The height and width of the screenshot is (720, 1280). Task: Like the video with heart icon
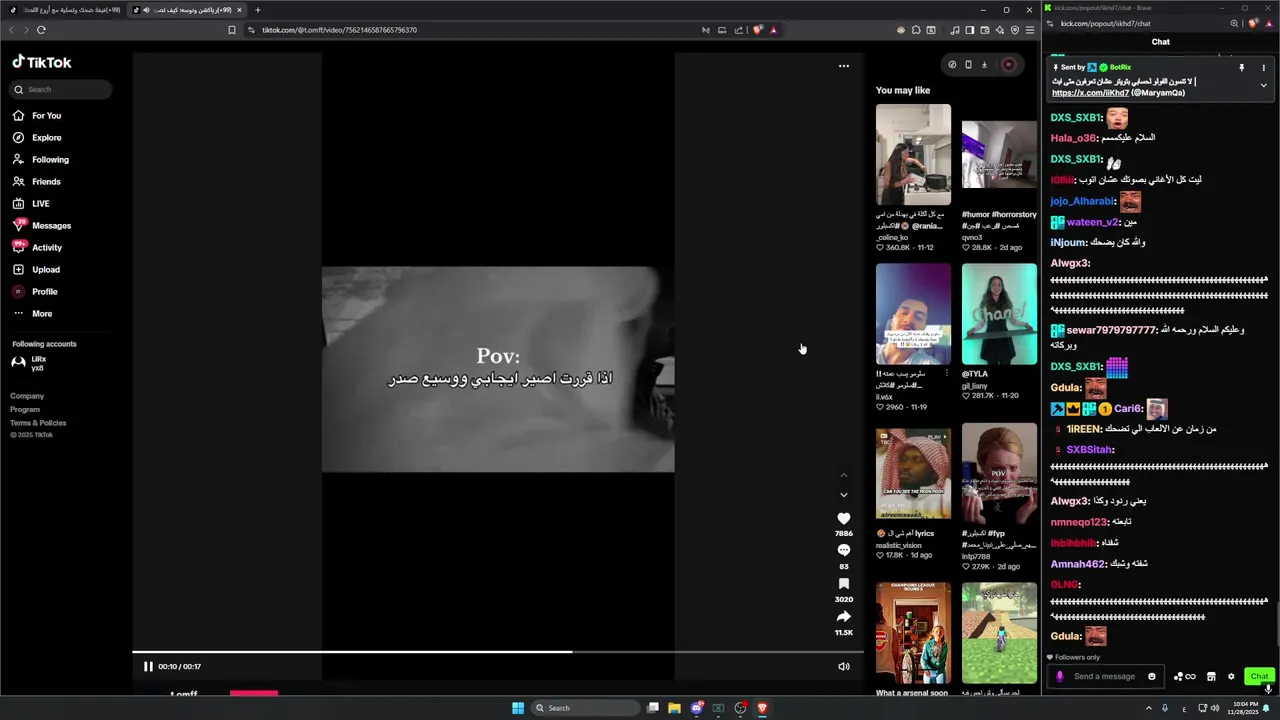pyautogui.click(x=843, y=519)
